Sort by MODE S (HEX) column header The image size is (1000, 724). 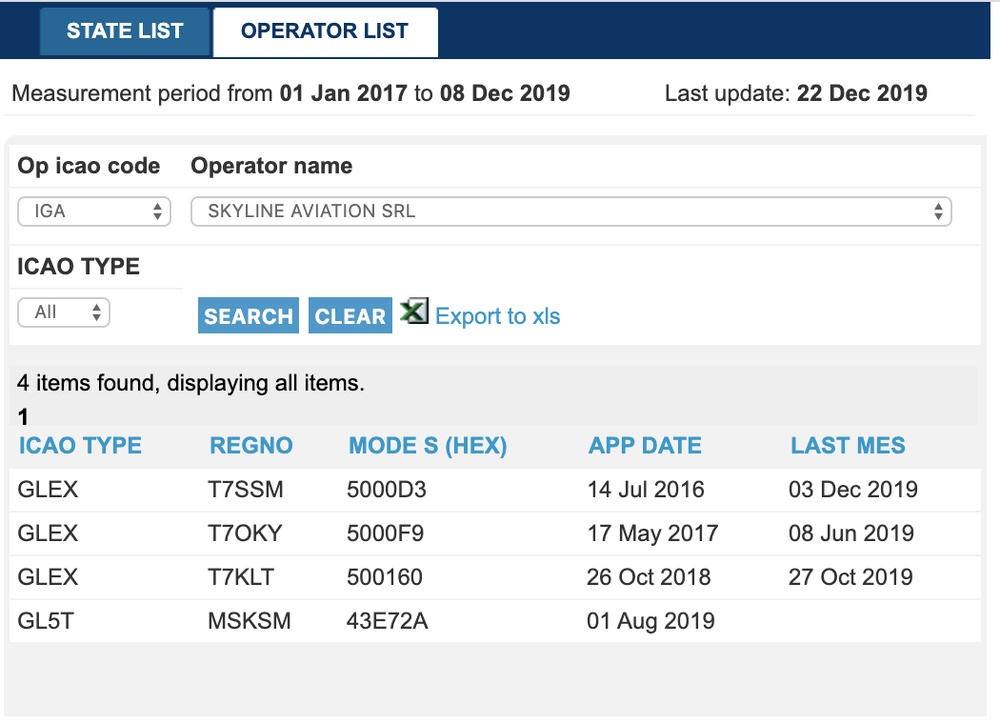pos(427,445)
